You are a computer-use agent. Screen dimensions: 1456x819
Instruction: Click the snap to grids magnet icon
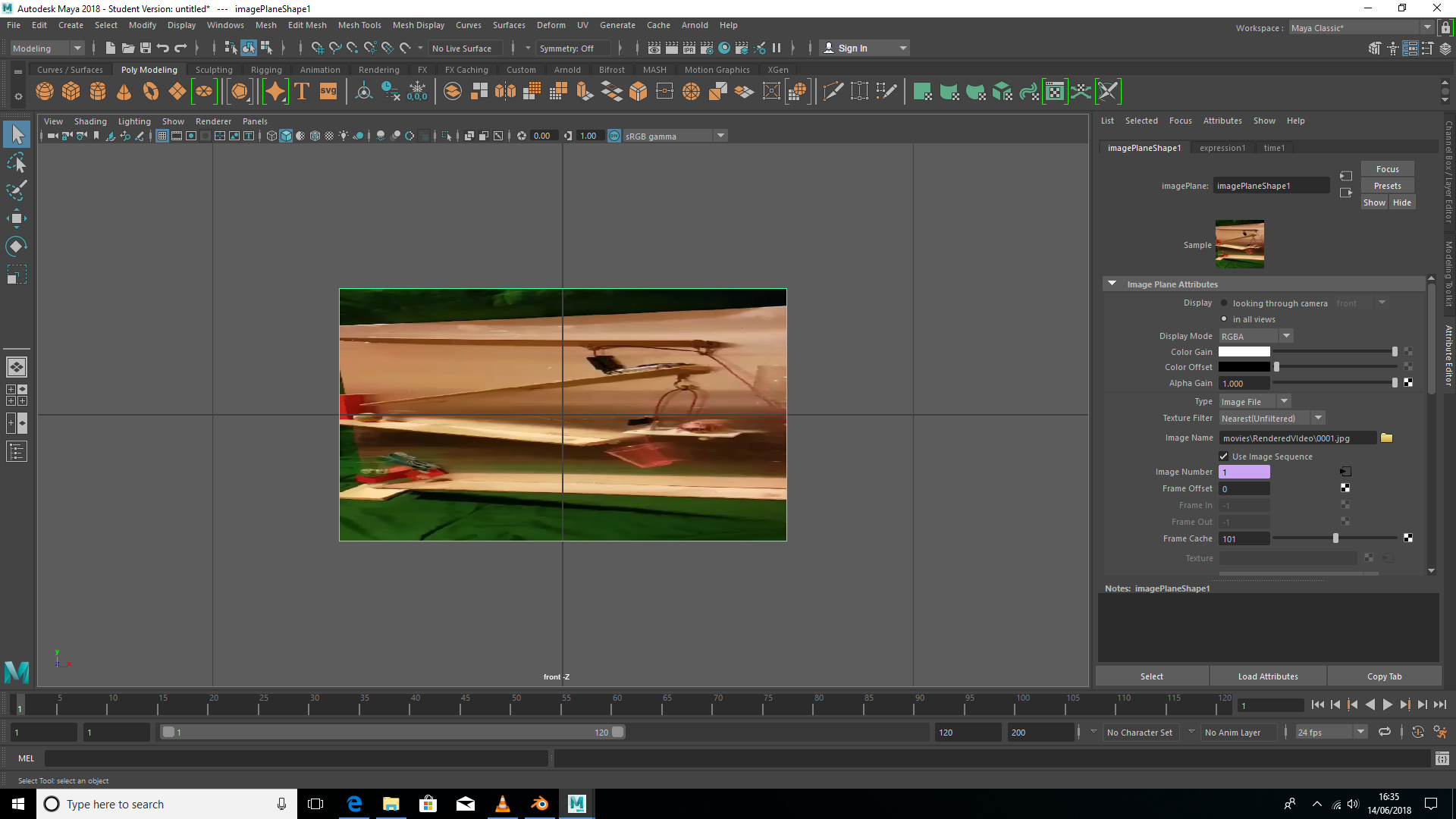[x=318, y=48]
